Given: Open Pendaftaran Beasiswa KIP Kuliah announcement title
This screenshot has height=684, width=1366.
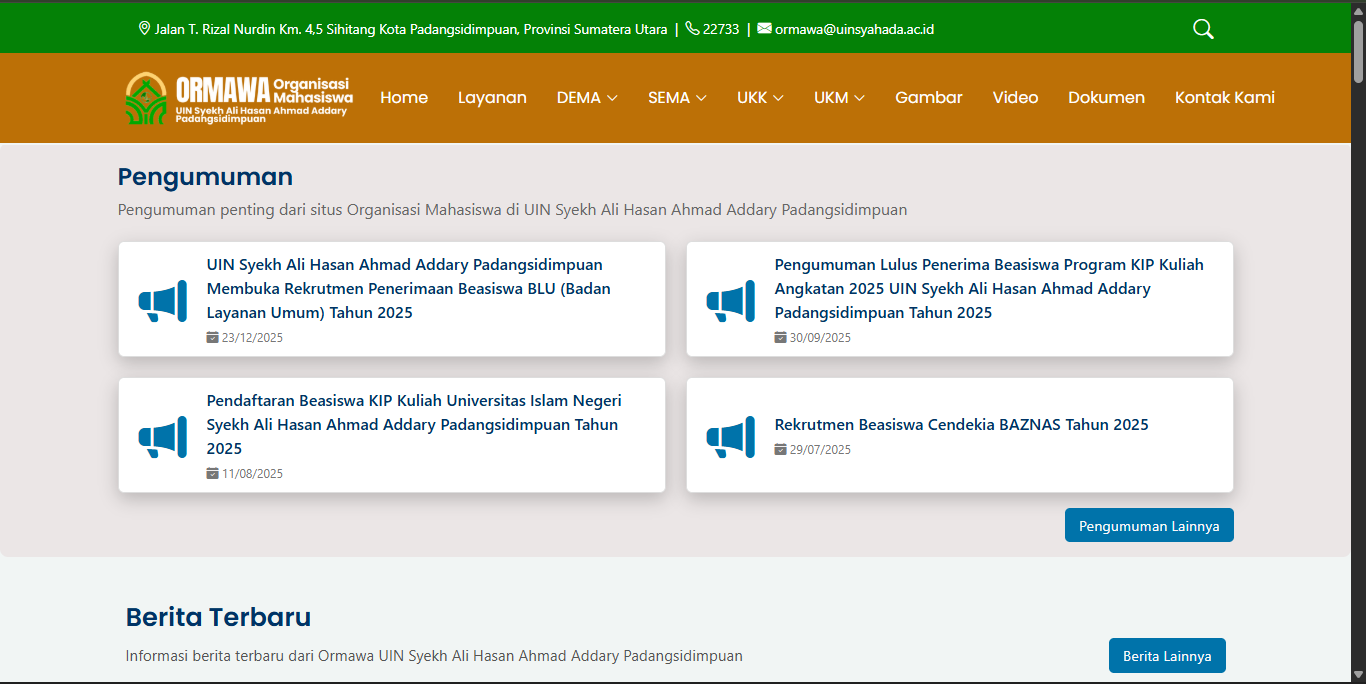Looking at the screenshot, I should 414,424.
